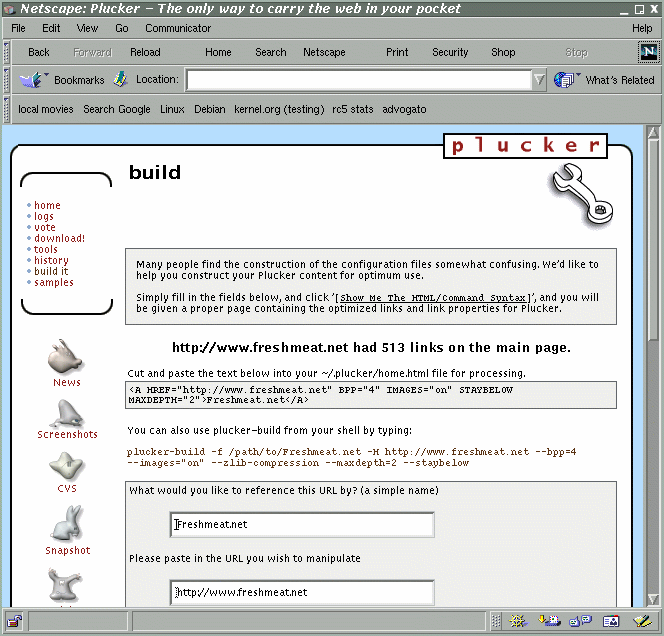Click the CVS creature icon
The width and height of the screenshot is (664, 636).
[x=67, y=466]
